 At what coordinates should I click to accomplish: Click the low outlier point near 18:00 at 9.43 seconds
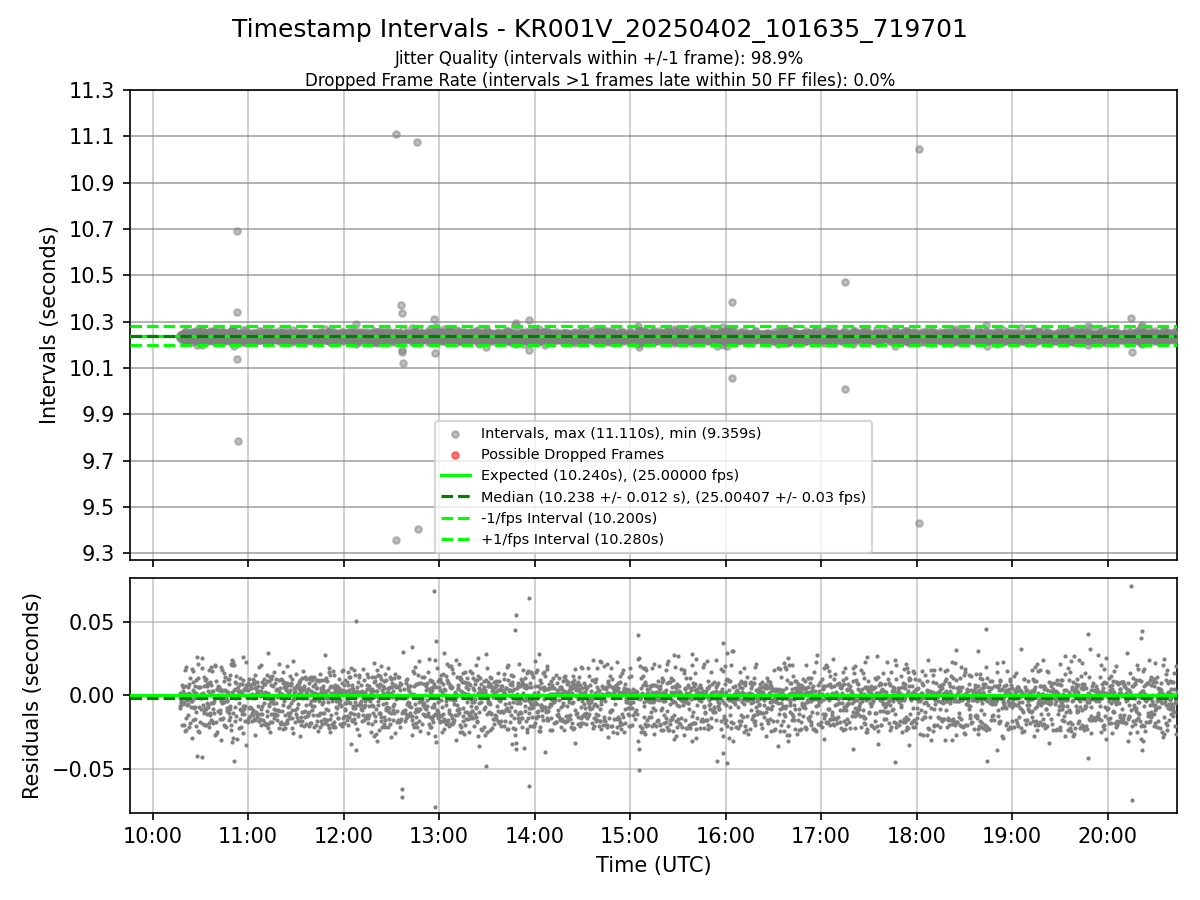(919, 523)
